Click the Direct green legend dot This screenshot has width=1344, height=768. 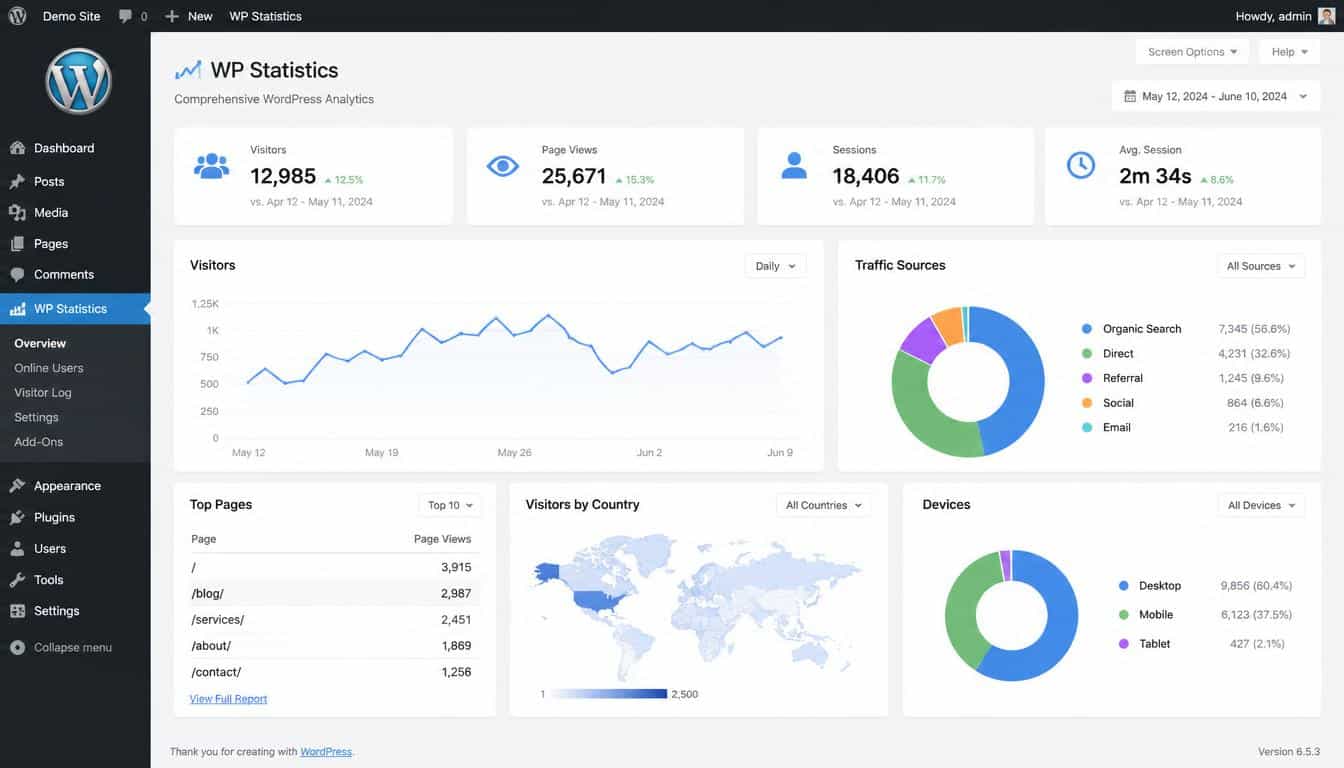pos(1087,354)
